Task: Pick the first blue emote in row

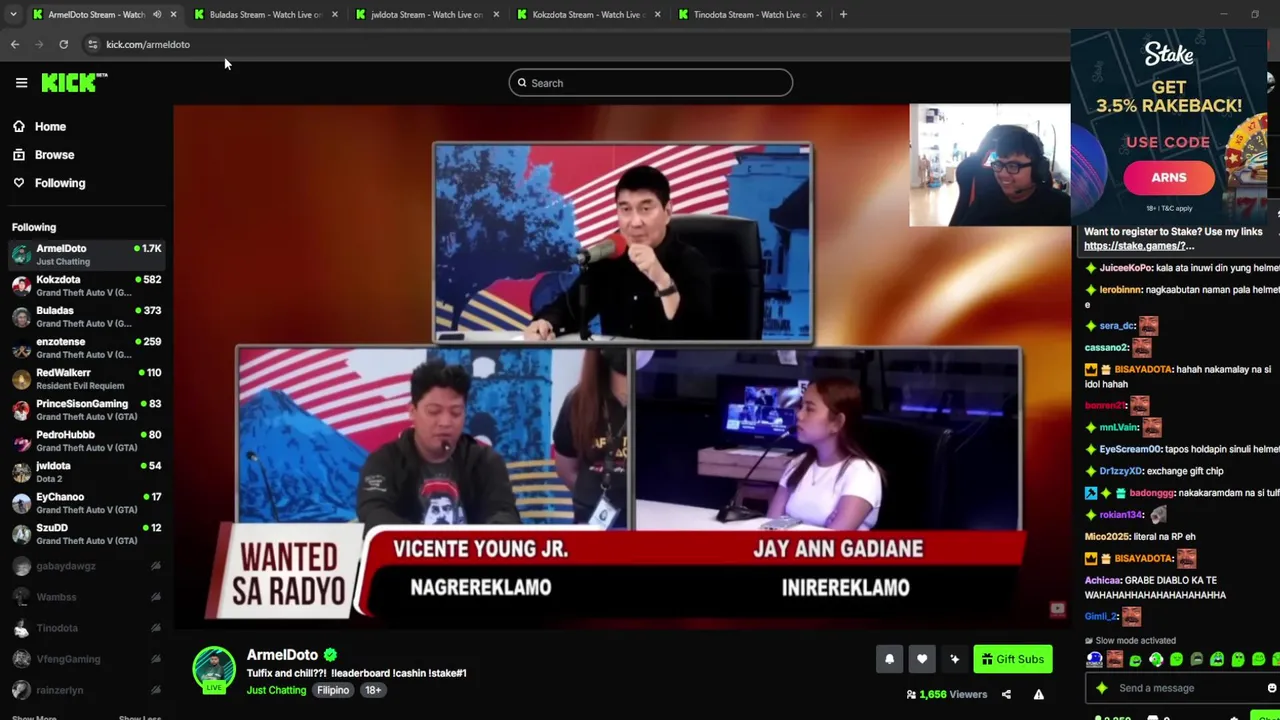Action: point(1094,660)
